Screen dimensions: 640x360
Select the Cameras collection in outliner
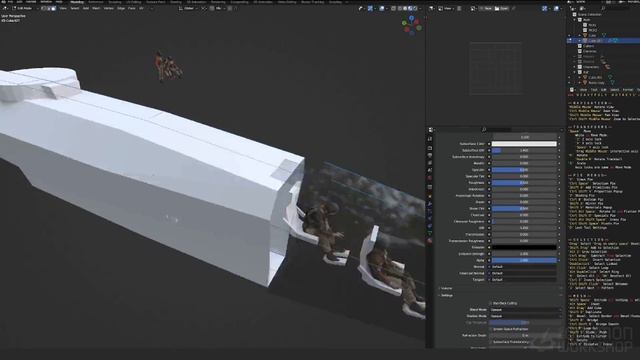589,51
